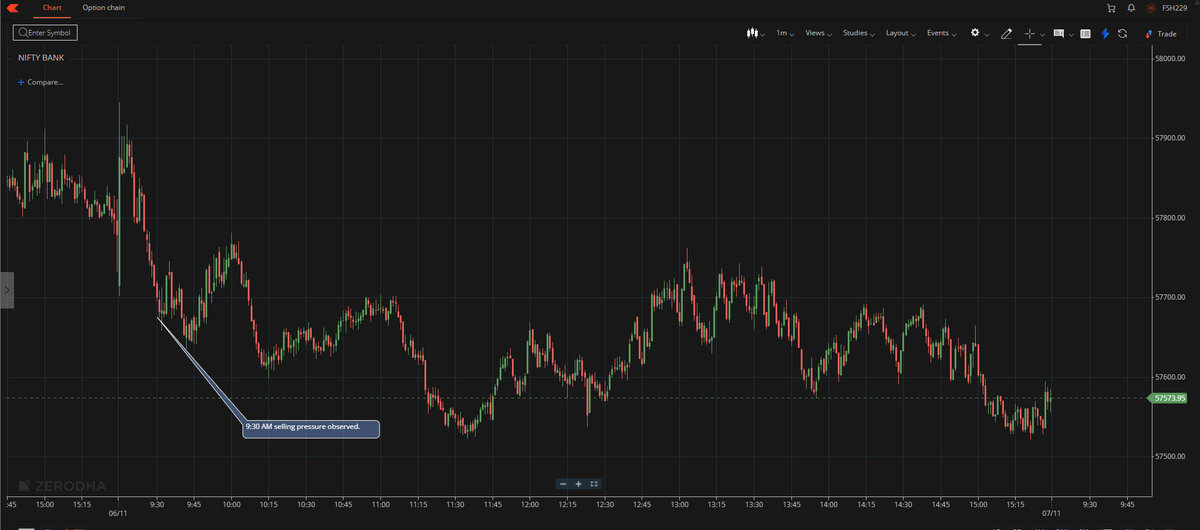Expand the settings gear dropdown arrow
This screenshot has width=1200, height=530.
987,35
